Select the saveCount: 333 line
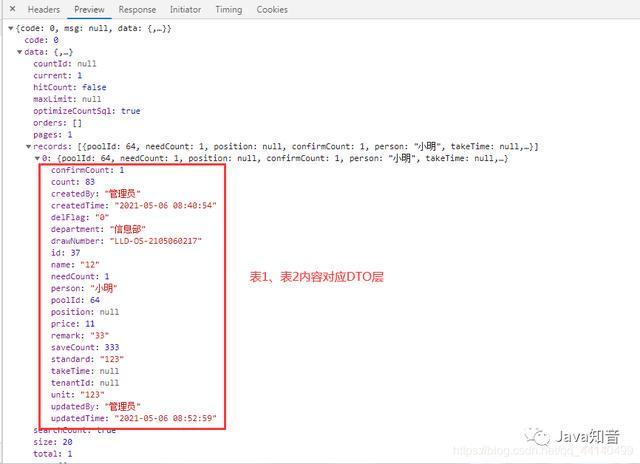The height and width of the screenshot is (464, 640). (x=84, y=347)
